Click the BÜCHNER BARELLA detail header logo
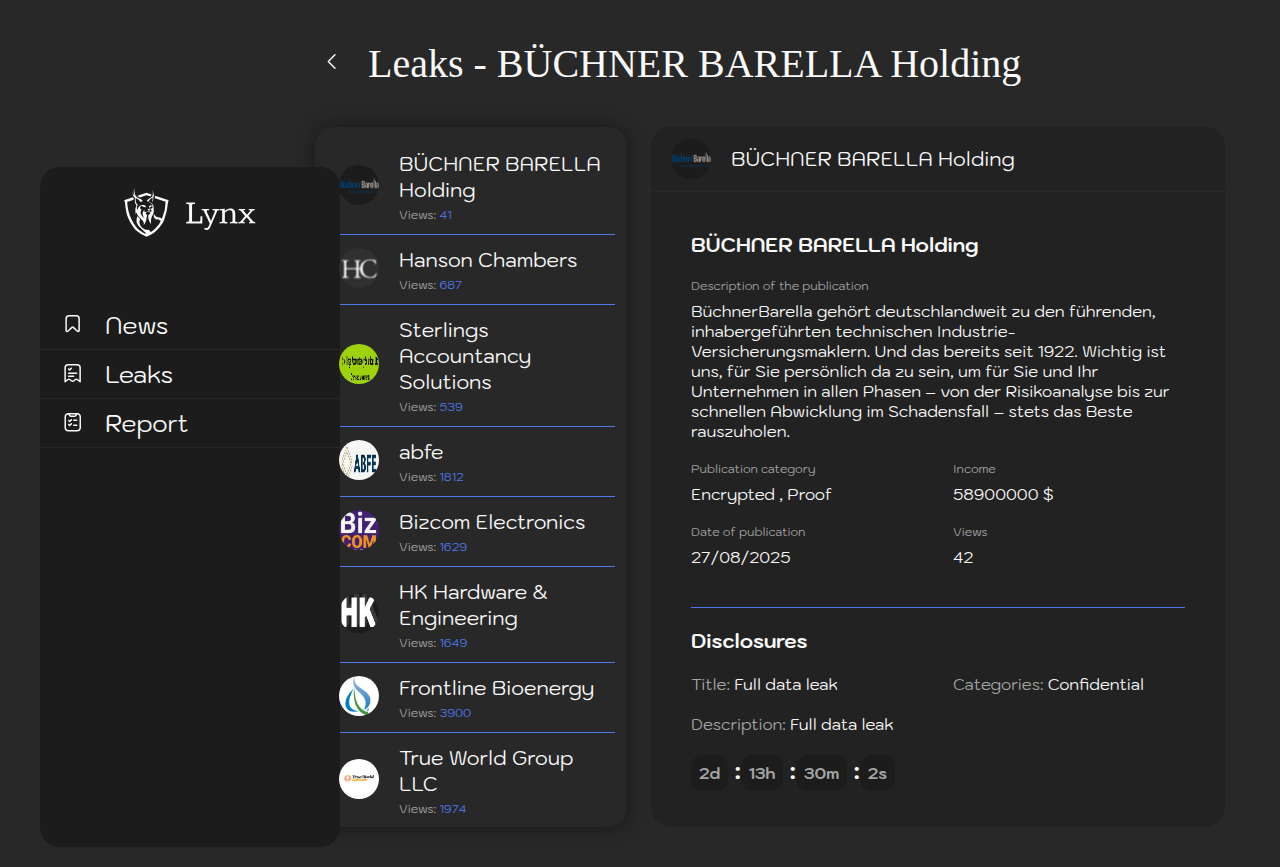Screen dimensions: 1280x867 [691, 159]
